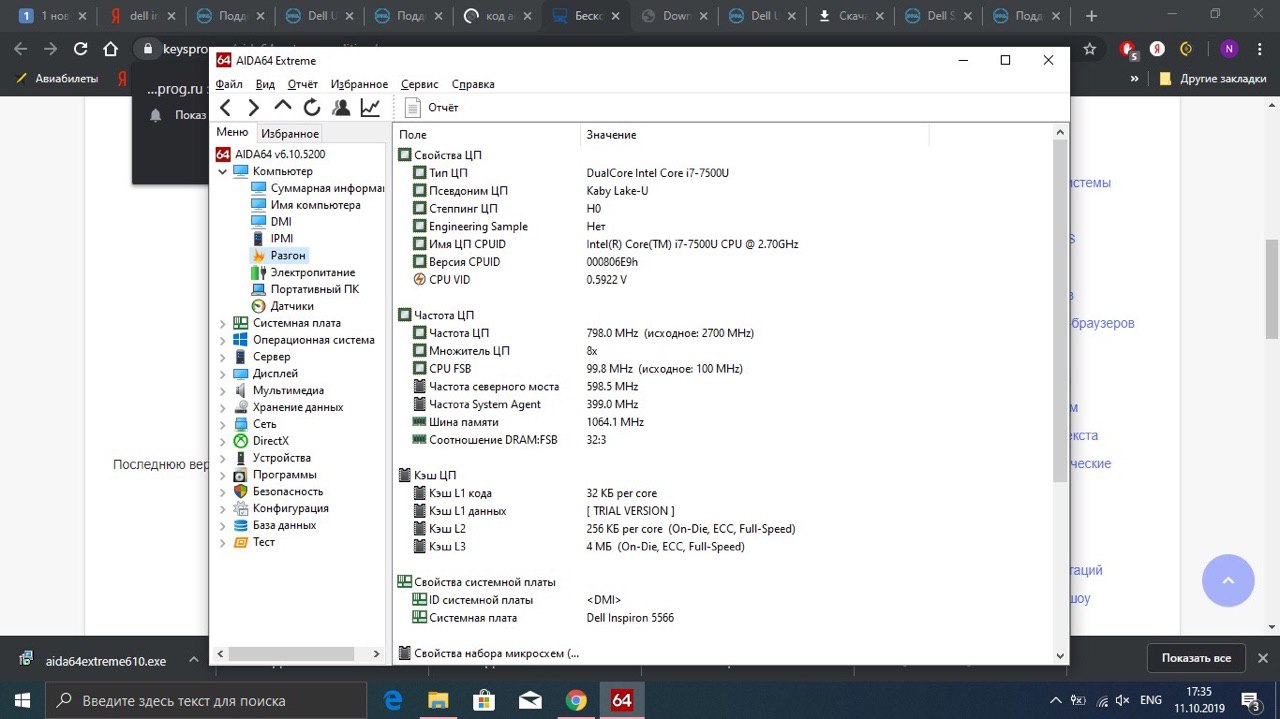1280x719 pixels.
Task: Open the Windows Start menu
Action: point(22,699)
